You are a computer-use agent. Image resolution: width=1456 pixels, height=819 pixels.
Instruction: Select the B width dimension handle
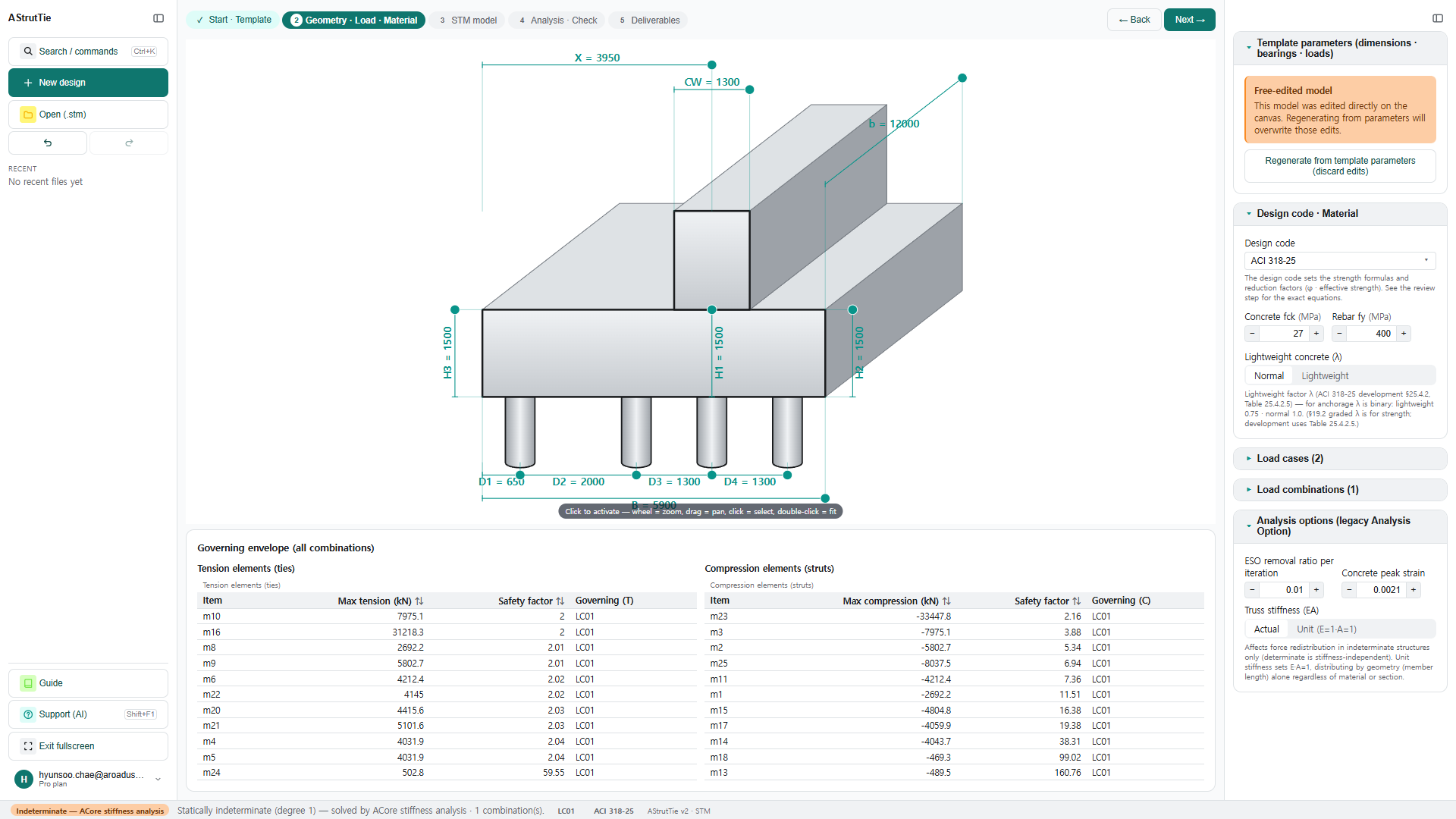[x=825, y=498]
